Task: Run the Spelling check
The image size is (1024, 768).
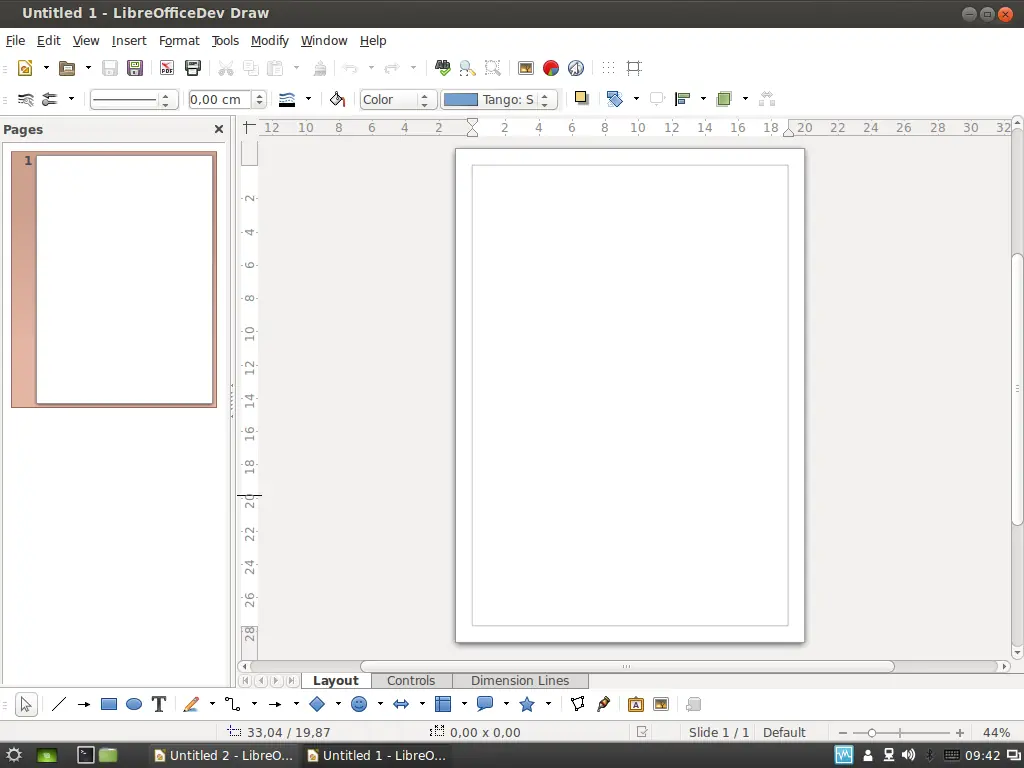Action: point(442,68)
